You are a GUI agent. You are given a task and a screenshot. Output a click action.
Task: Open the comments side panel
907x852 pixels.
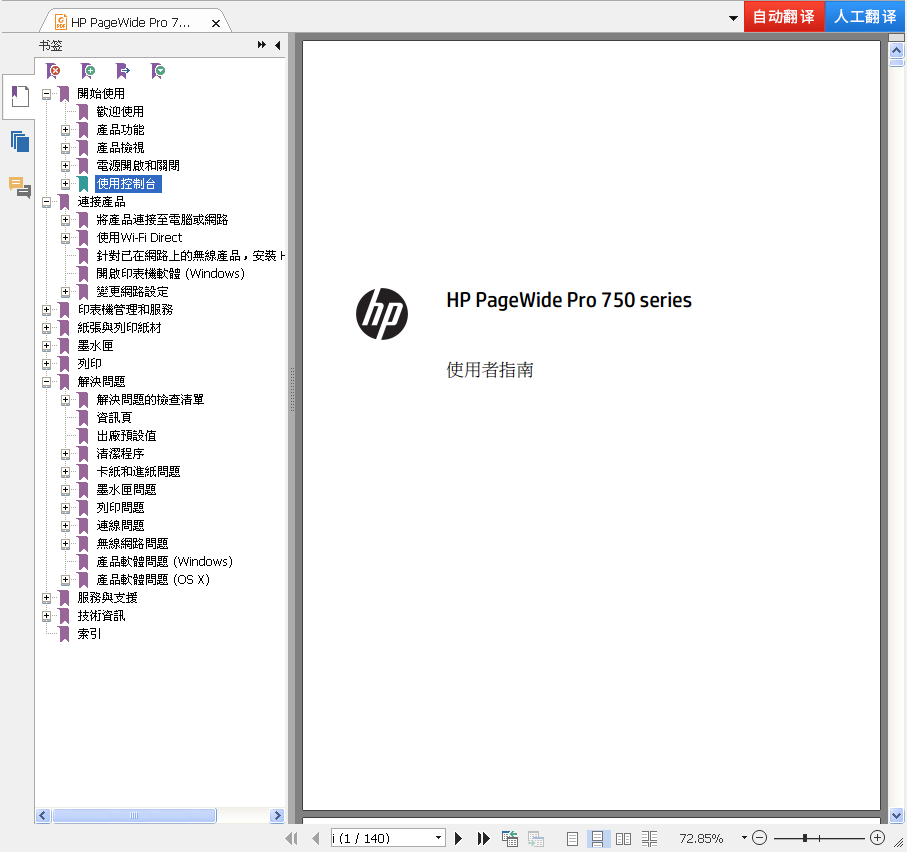point(20,187)
